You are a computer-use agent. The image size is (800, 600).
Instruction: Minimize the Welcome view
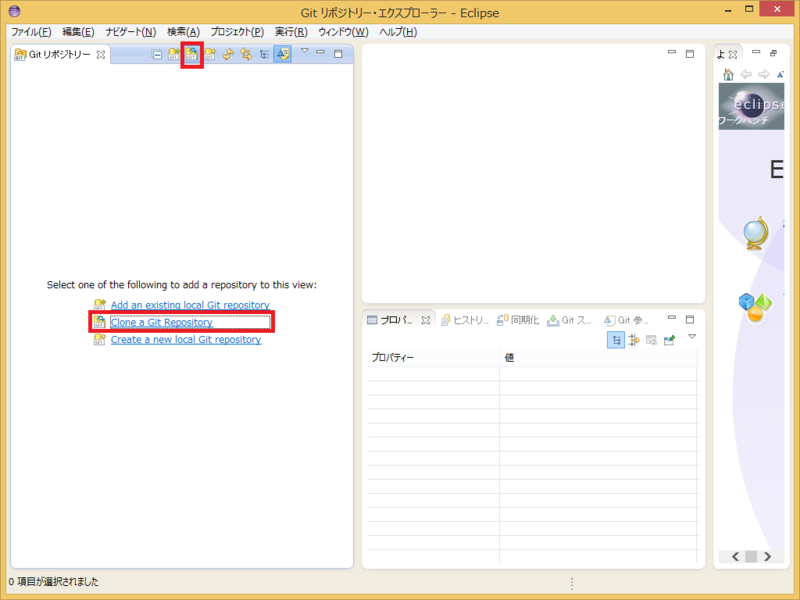coord(756,52)
